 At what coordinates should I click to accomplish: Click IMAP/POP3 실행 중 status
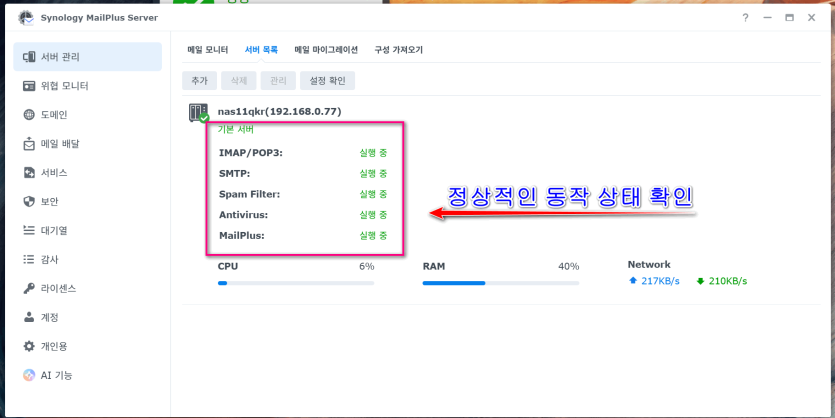[x=373, y=153]
